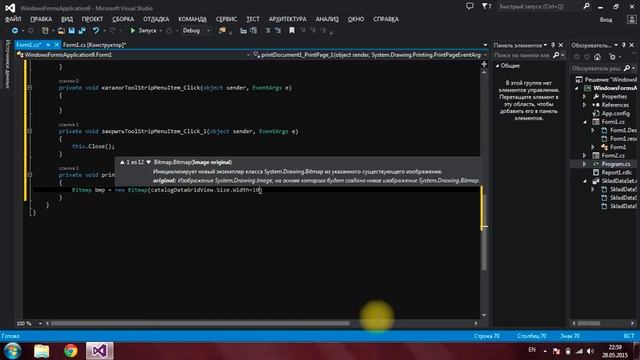The height and width of the screenshot is (360, 640).
Task: Click the volume speaker tray icon
Action: (590, 351)
